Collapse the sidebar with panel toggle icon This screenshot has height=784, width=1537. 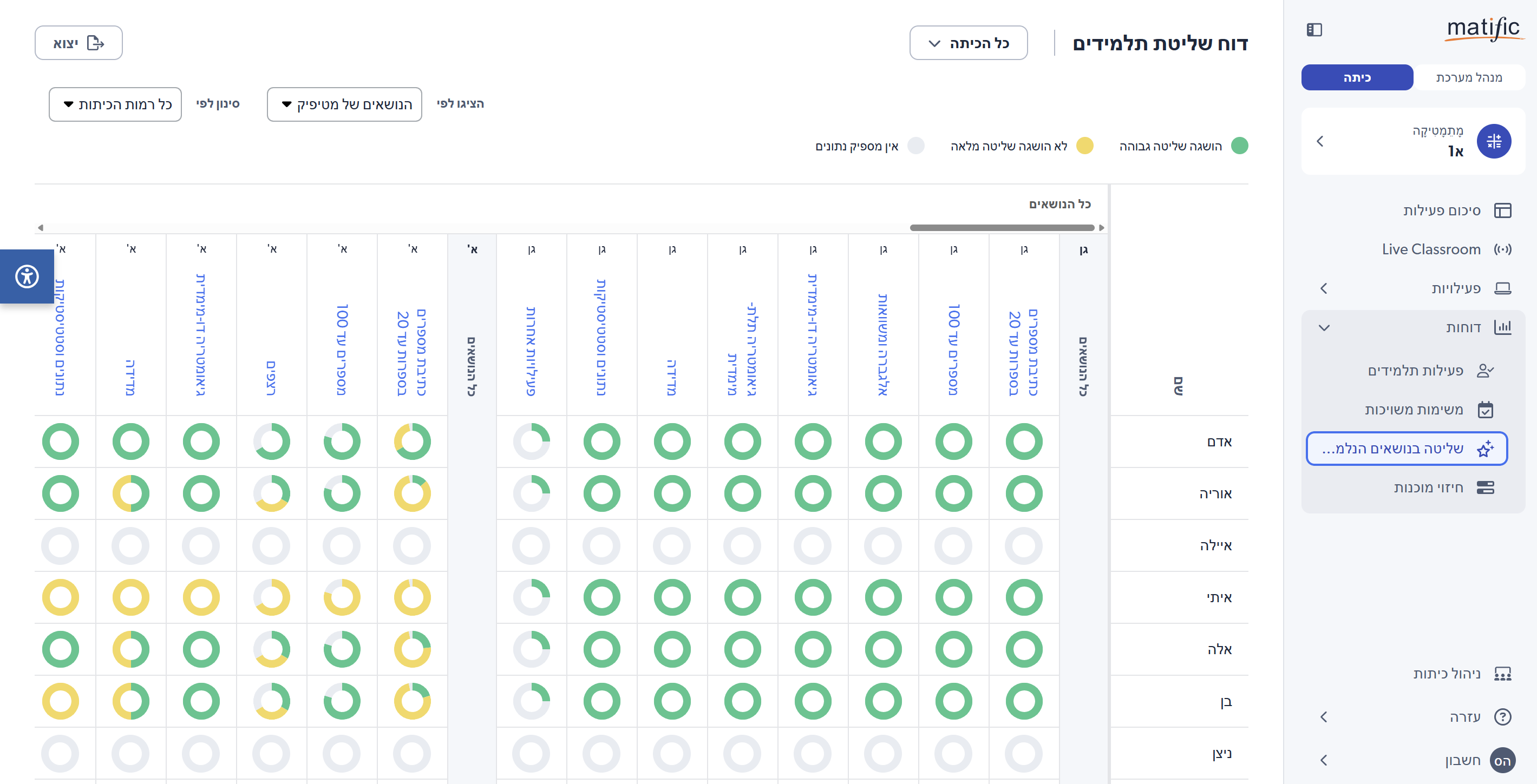[x=1314, y=30]
